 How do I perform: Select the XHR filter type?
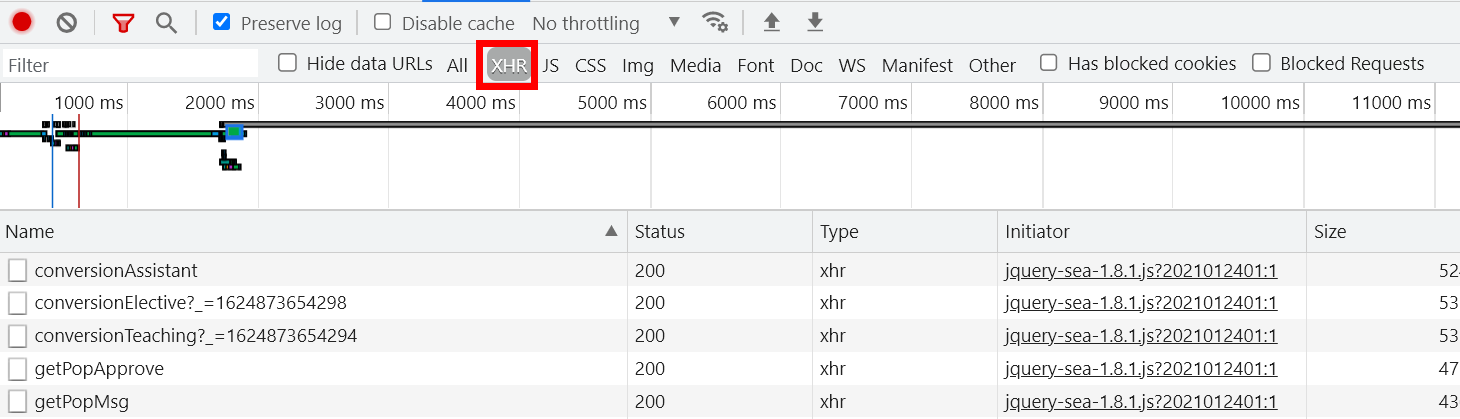pos(509,66)
